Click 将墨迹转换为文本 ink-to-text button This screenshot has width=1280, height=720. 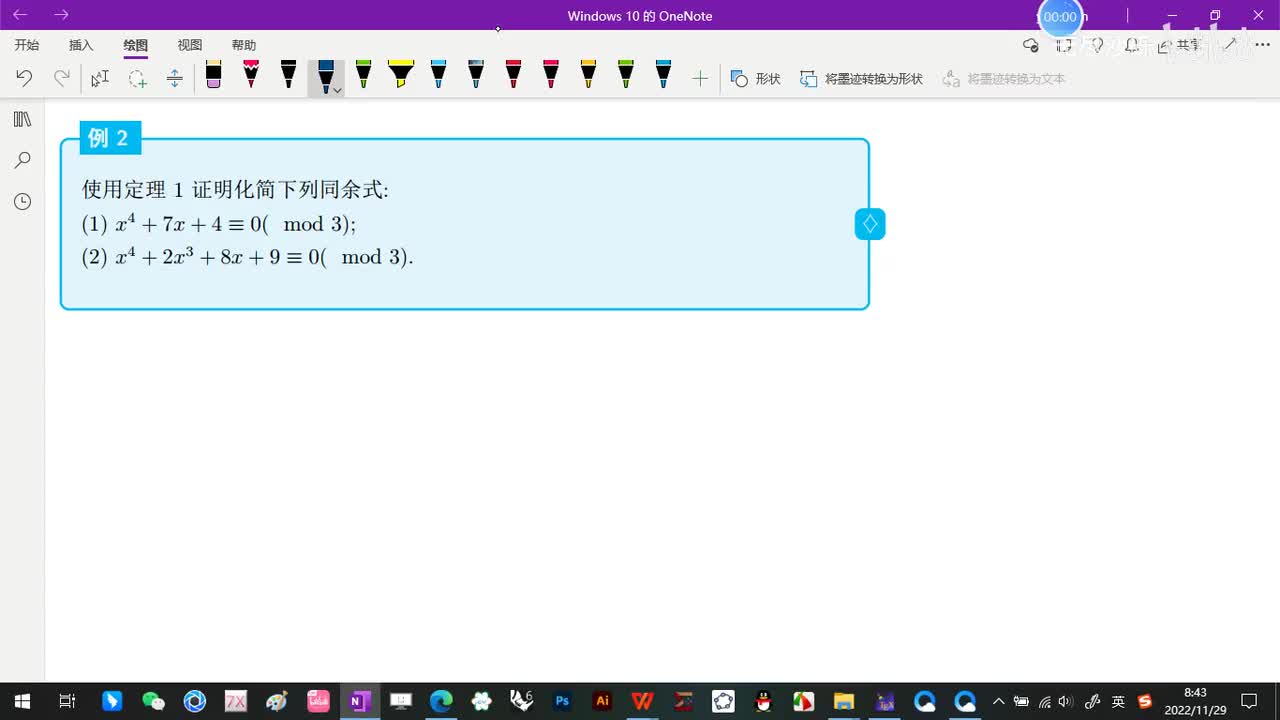1004,78
